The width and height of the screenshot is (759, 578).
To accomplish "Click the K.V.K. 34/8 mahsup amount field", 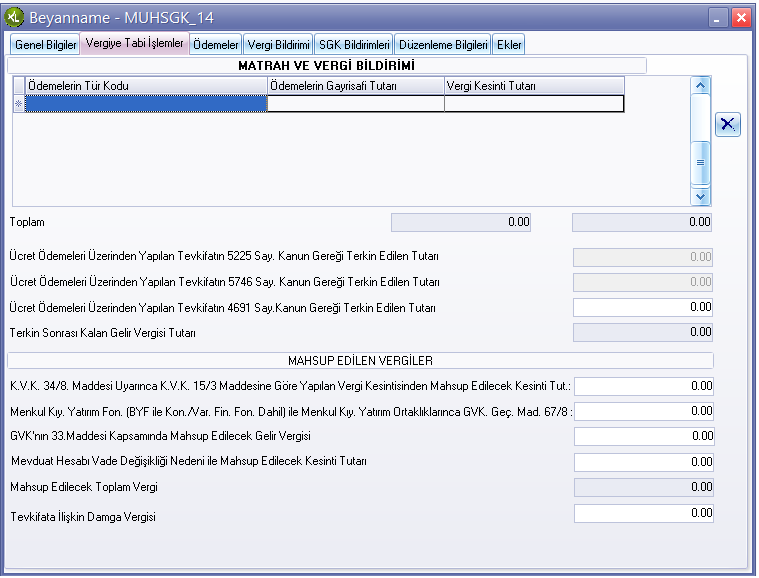I will coord(643,386).
